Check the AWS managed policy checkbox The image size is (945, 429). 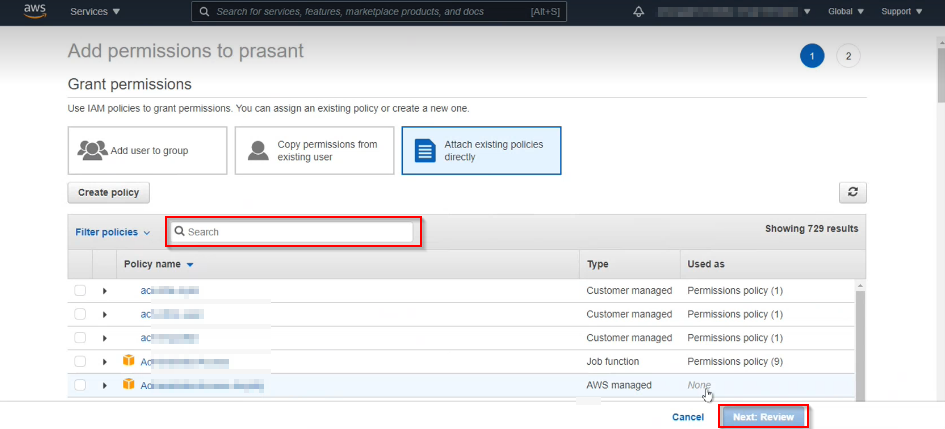click(x=80, y=384)
